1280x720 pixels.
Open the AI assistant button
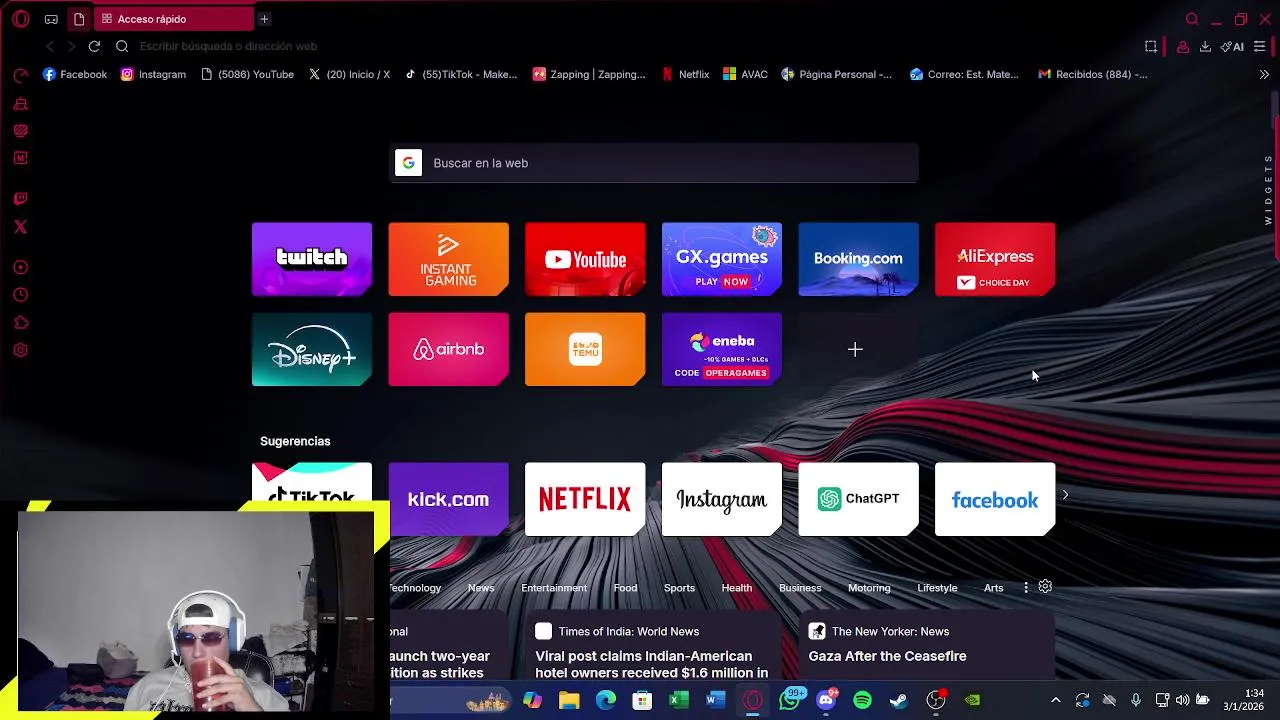pos(1232,46)
